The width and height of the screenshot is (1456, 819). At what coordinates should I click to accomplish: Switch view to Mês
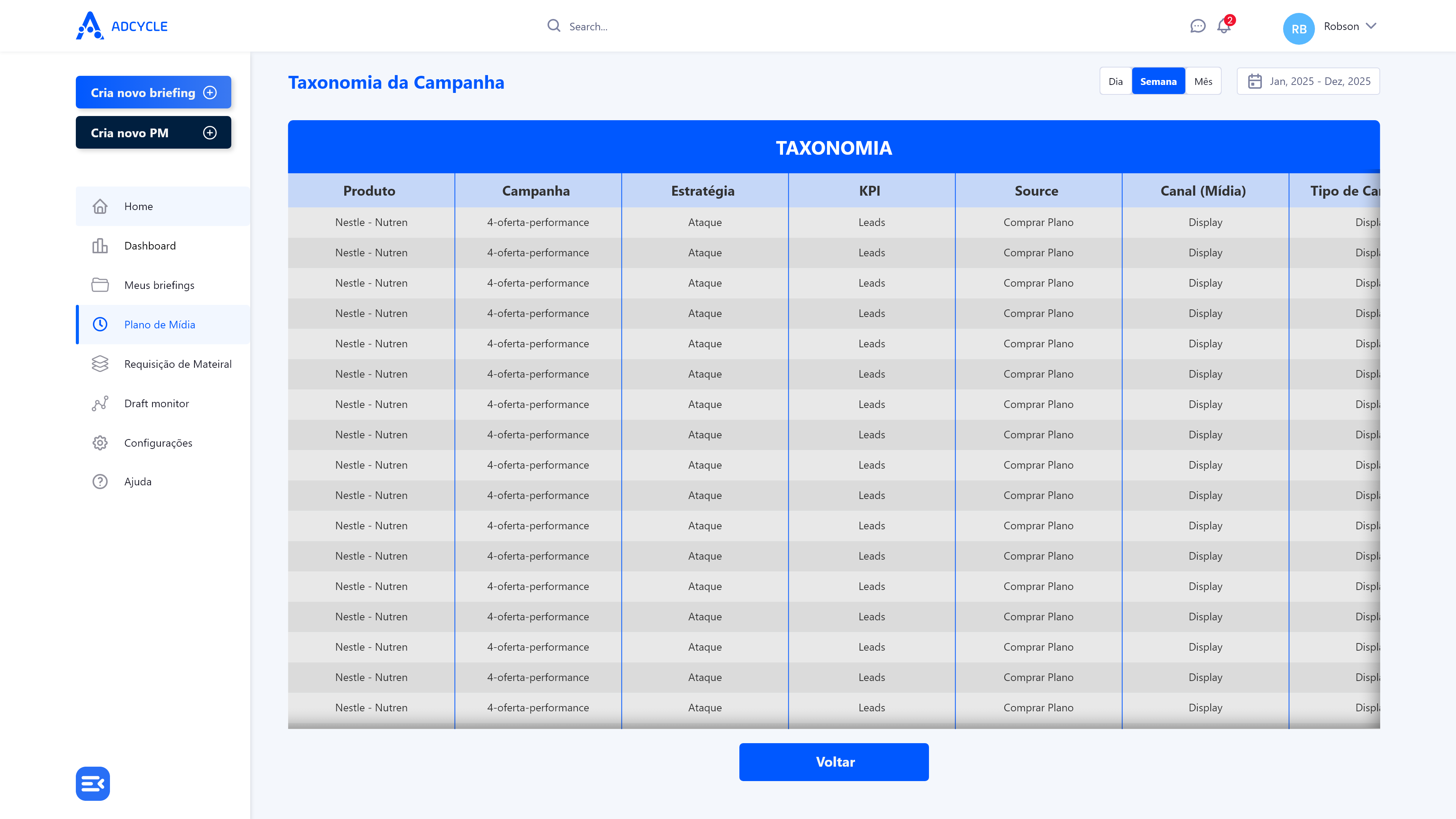1203,82
